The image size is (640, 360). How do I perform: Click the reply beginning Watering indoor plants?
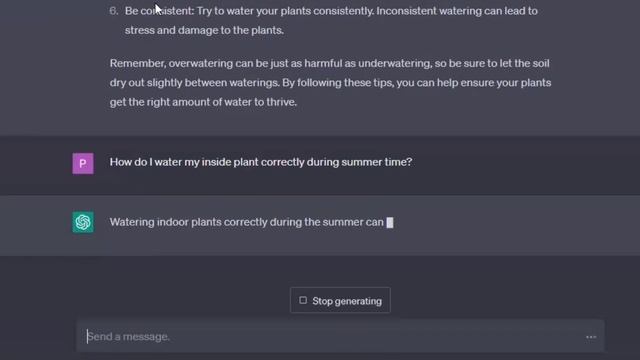[x=247, y=222]
